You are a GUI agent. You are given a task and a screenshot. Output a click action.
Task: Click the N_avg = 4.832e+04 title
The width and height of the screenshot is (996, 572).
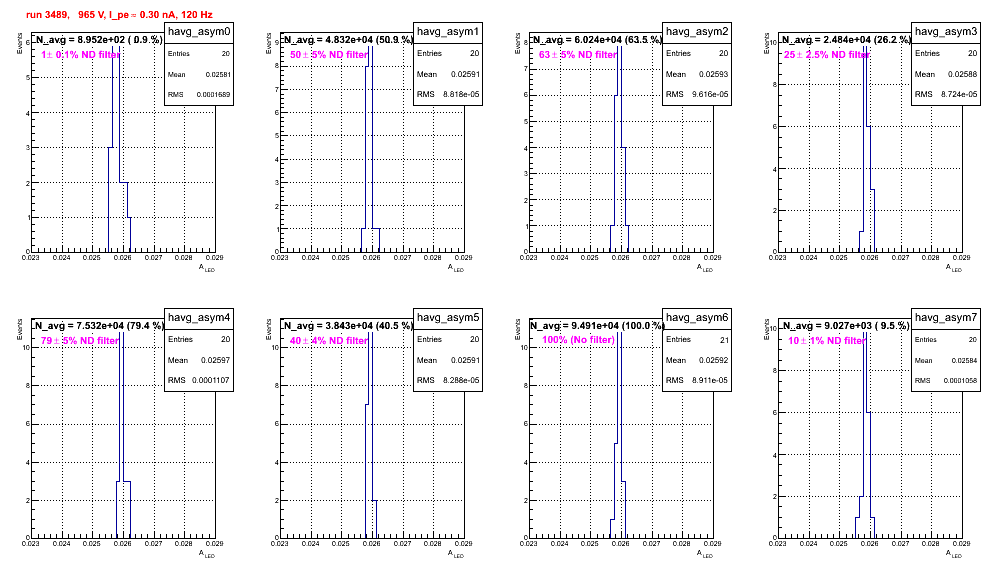point(348,39)
